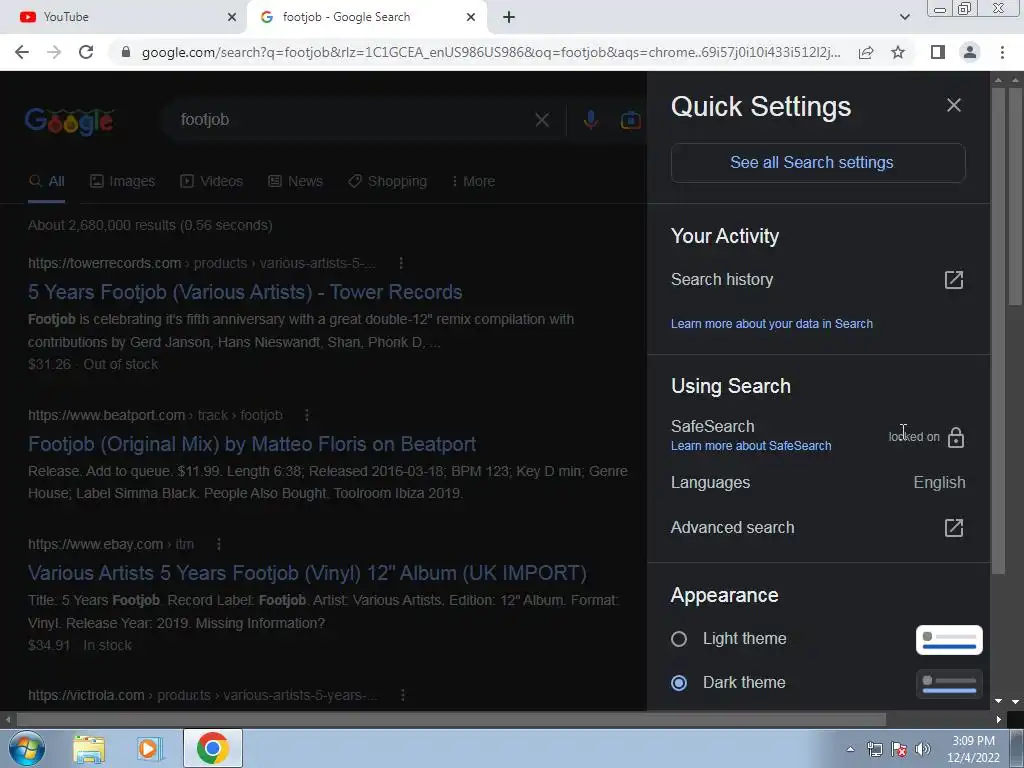Open options menu for beatport.com result
This screenshot has height=768, width=1024.
pos(307,415)
